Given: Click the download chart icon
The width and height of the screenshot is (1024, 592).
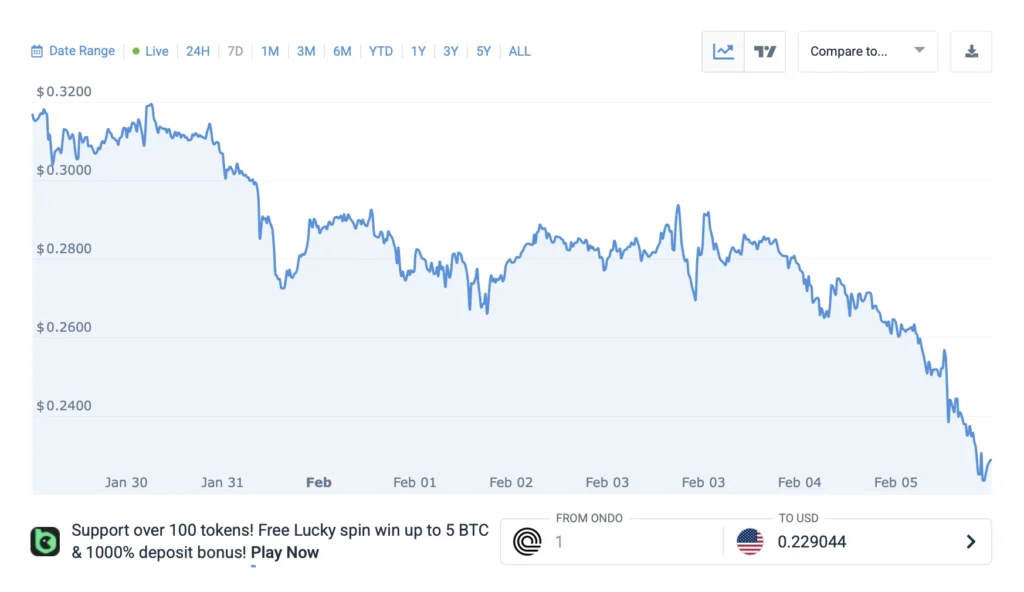Looking at the screenshot, I should [971, 51].
